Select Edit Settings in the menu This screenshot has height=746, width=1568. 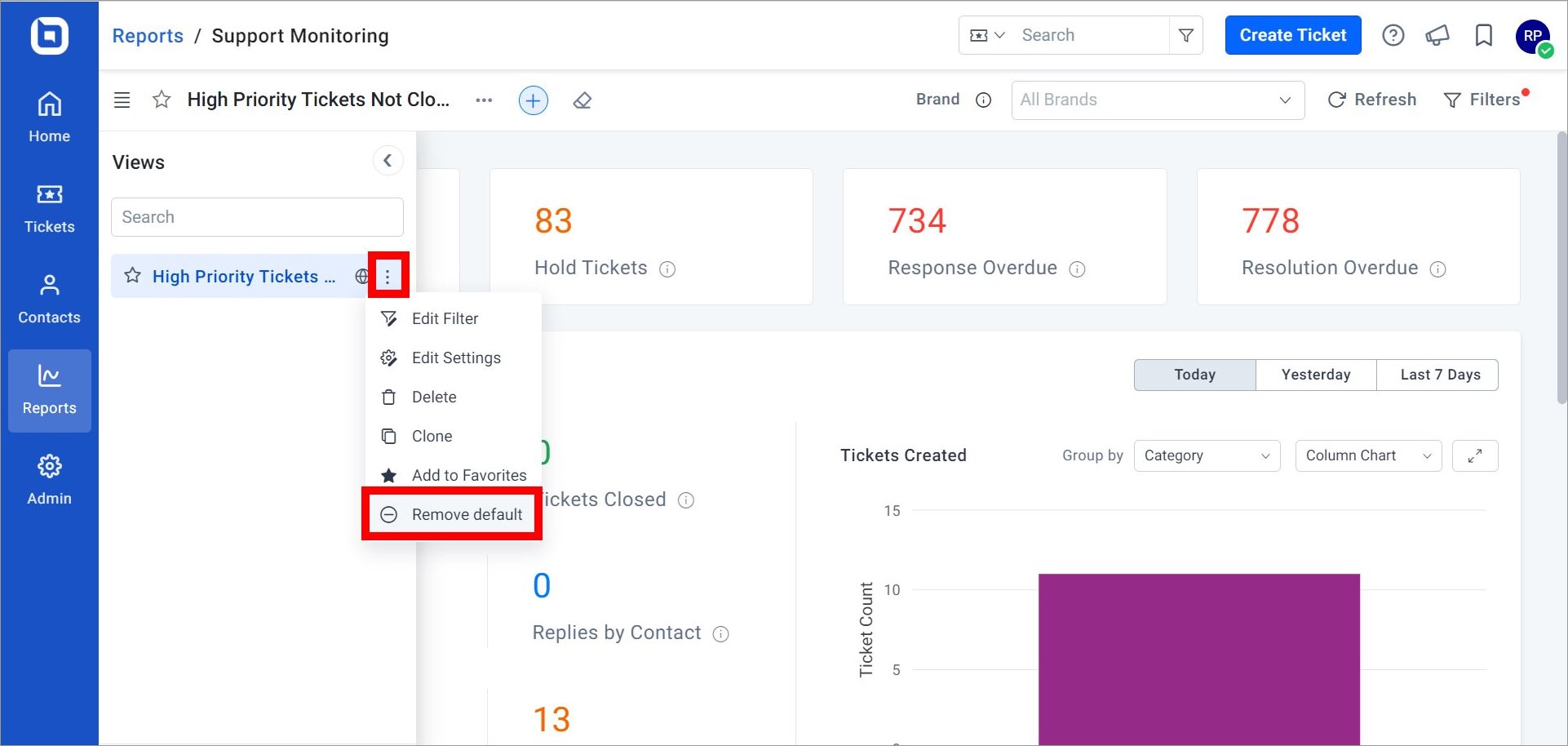[453, 357]
